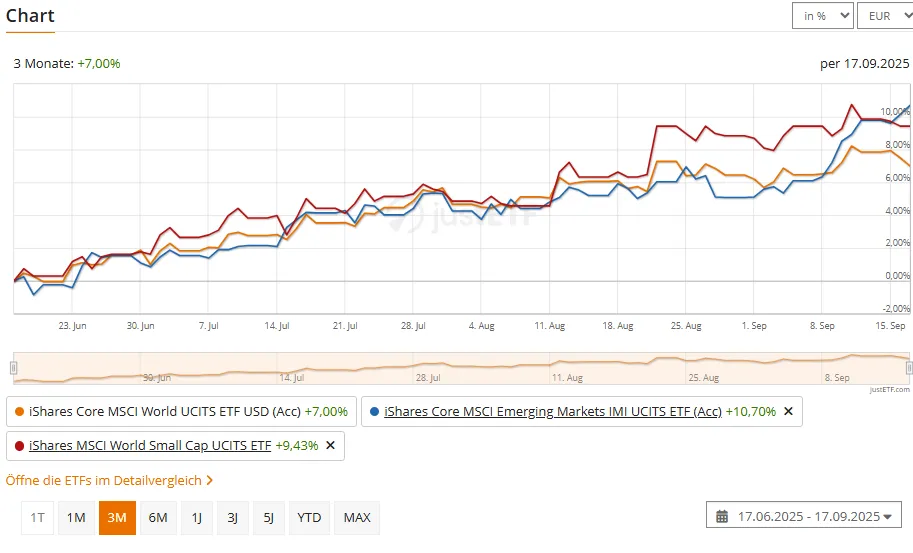The width and height of the screenshot is (913, 553).
Task: Select the 6M time range
Action: (158, 517)
